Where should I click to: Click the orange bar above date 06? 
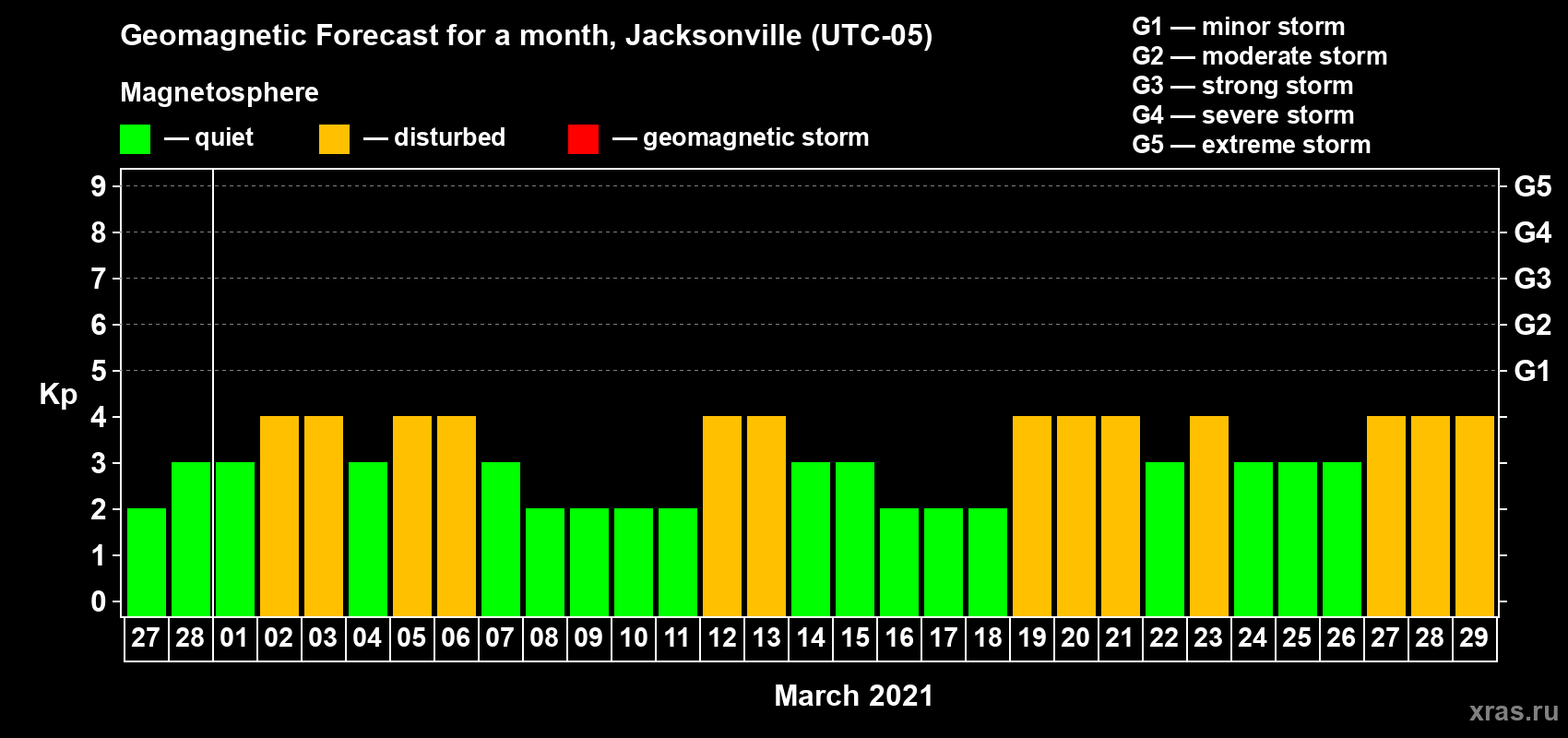[x=457, y=517]
